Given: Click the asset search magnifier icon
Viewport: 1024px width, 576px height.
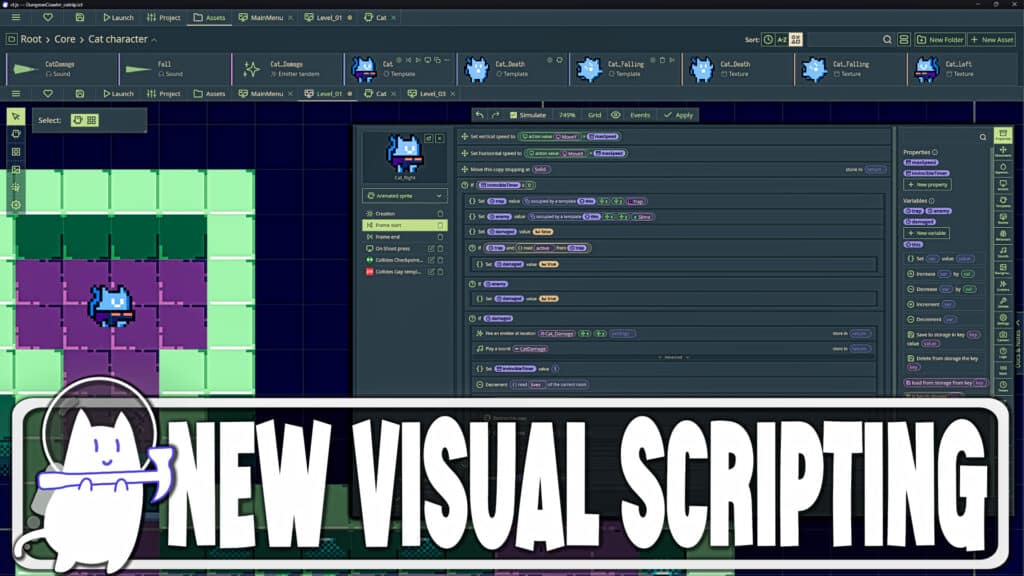Looking at the screenshot, I should (887, 40).
